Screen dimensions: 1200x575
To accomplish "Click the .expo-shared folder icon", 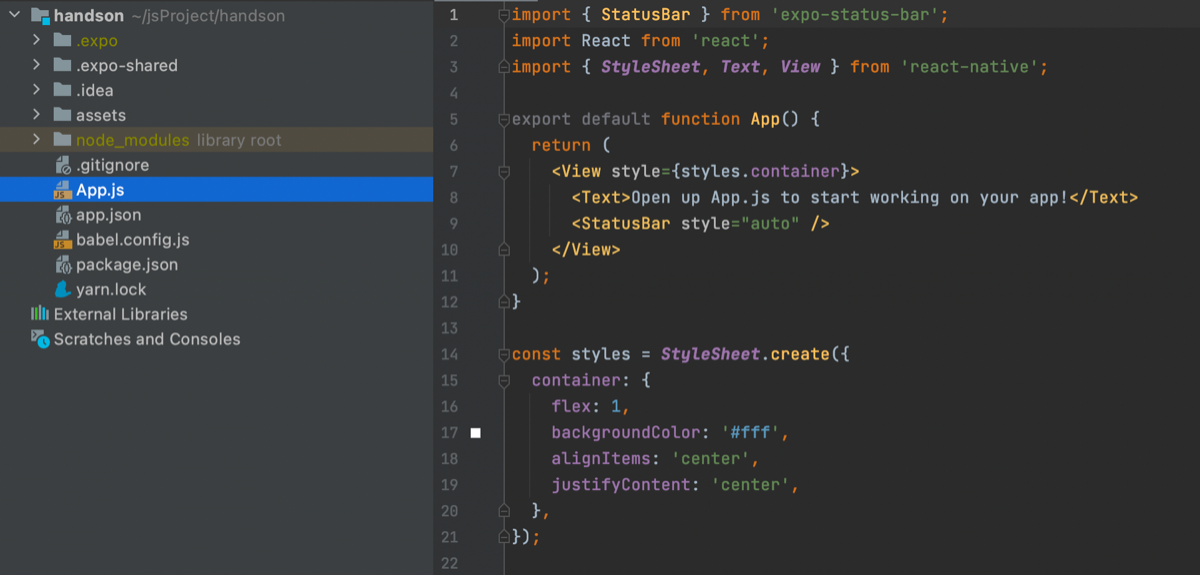I will pos(61,66).
